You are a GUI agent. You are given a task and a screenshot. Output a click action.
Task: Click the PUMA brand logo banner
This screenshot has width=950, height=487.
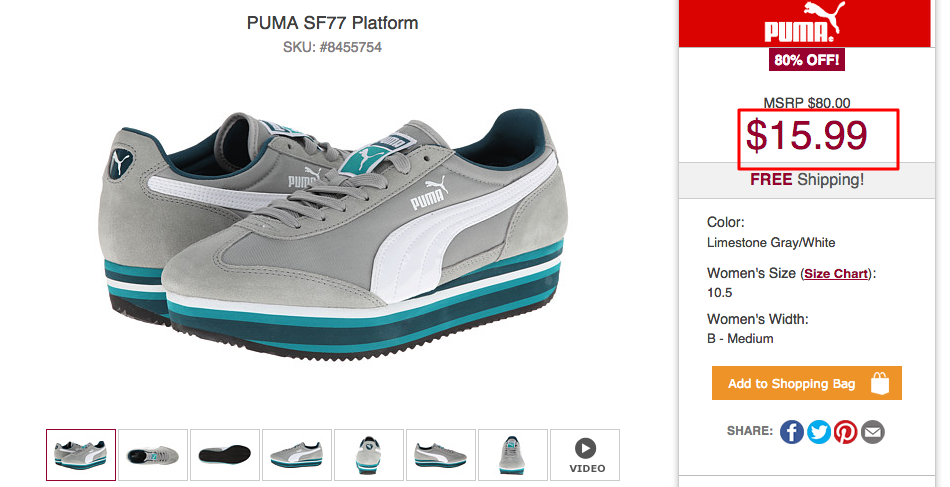[805, 23]
